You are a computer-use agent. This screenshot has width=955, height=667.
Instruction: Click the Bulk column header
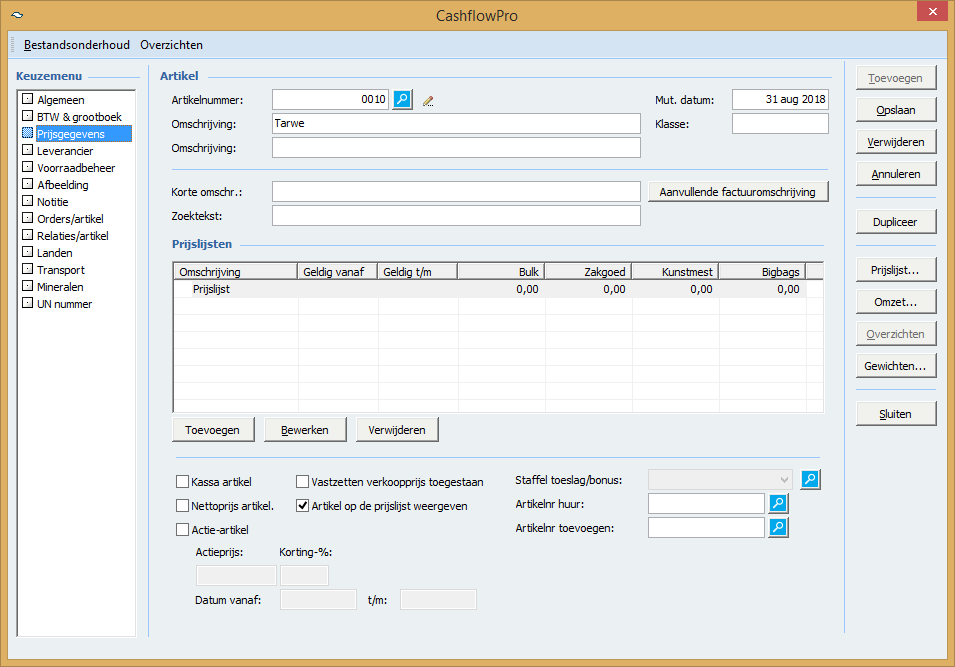[501, 272]
